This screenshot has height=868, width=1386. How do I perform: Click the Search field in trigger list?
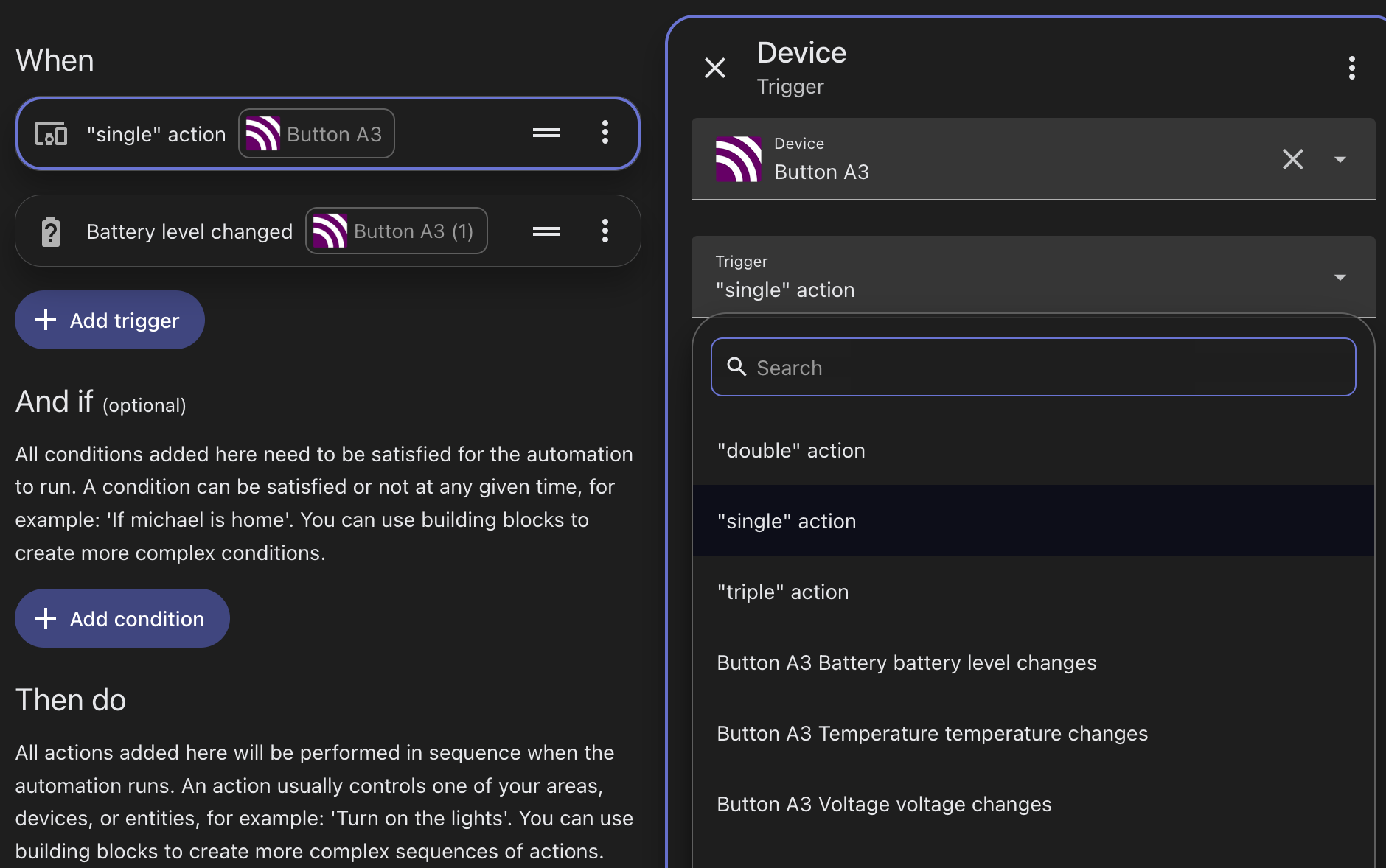1034,367
